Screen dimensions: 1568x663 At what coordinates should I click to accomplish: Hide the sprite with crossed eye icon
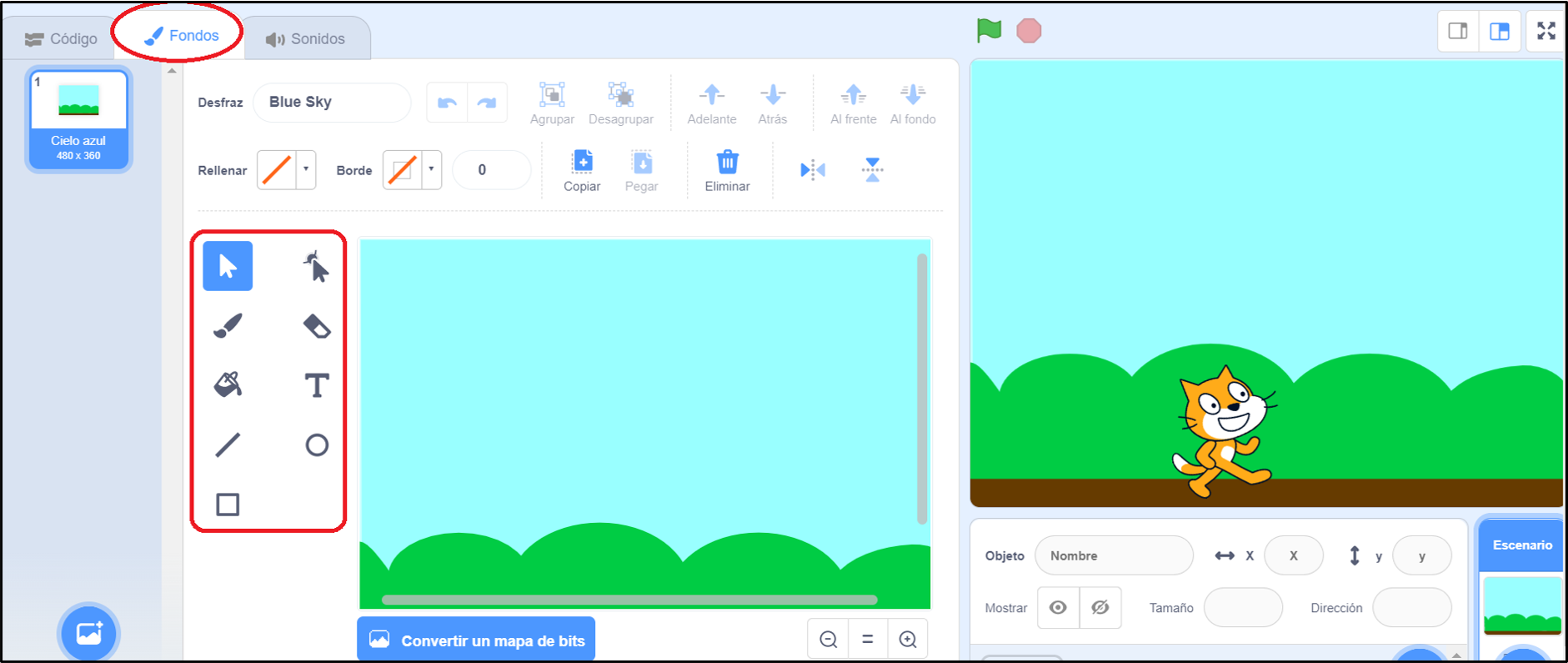[1100, 607]
